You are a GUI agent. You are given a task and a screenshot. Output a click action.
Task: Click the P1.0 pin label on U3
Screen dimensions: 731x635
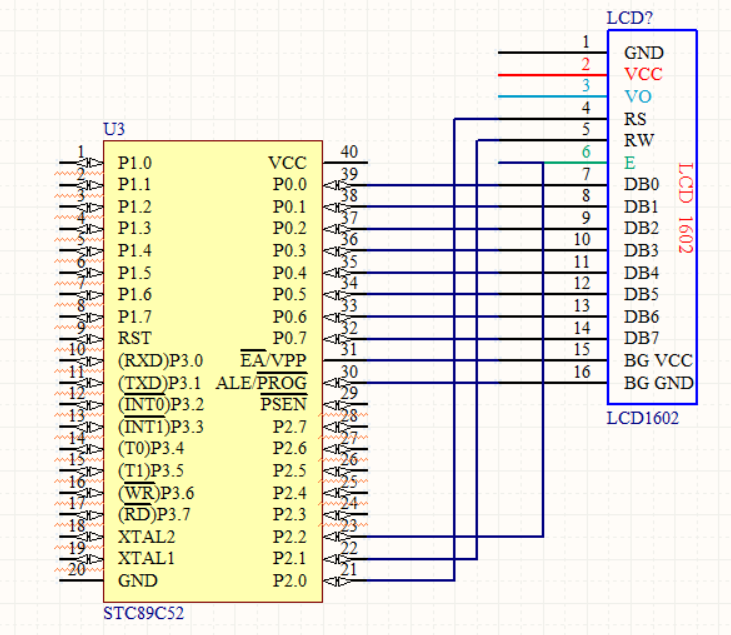click(x=134, y=163)
